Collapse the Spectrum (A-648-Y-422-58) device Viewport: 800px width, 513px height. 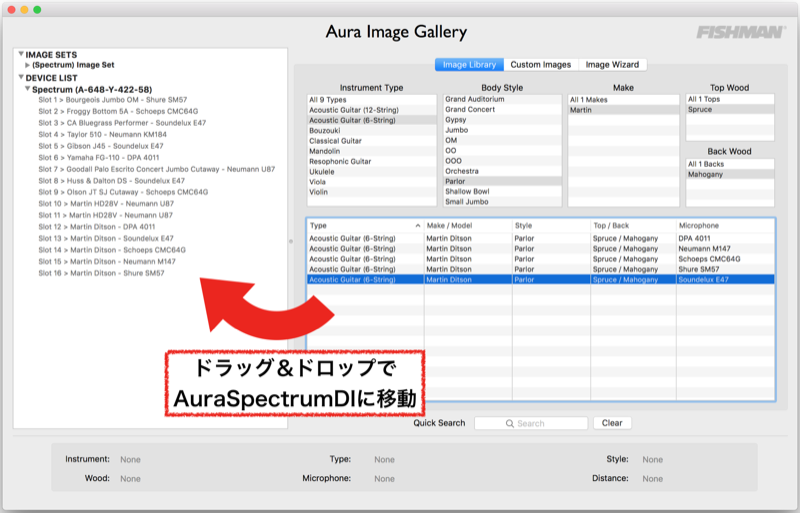click(28, 89)
